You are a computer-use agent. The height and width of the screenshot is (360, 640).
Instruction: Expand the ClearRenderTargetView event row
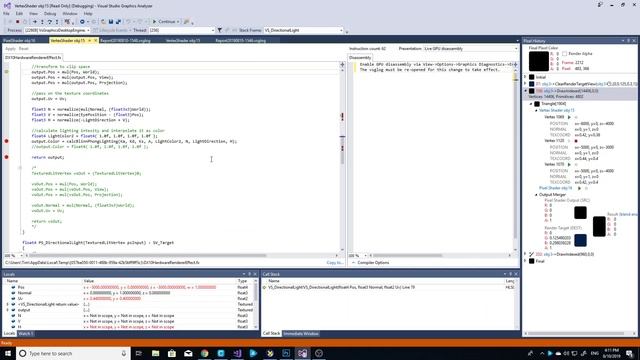coord(526,84)
